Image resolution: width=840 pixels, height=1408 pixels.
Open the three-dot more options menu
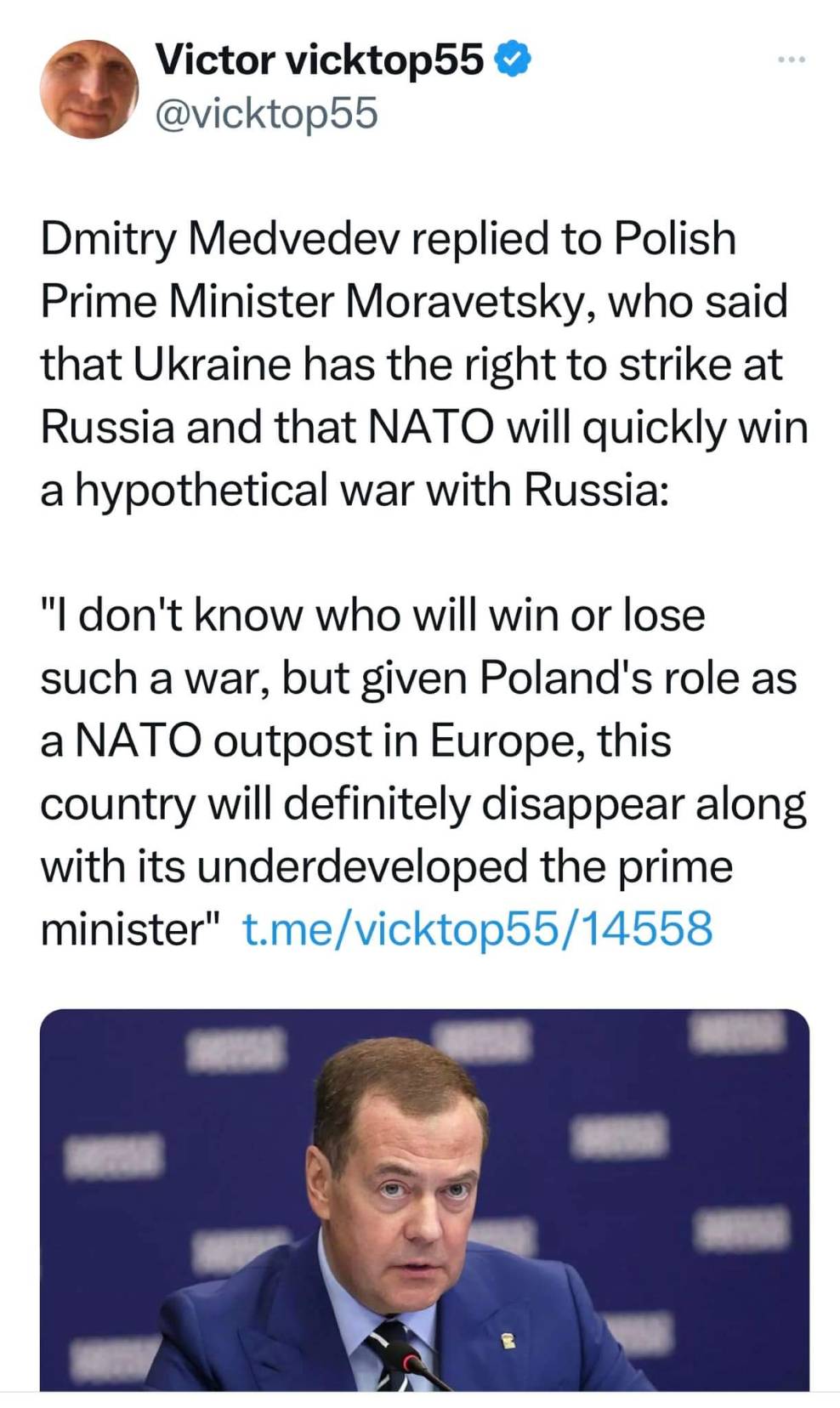(x=791, y=60)
